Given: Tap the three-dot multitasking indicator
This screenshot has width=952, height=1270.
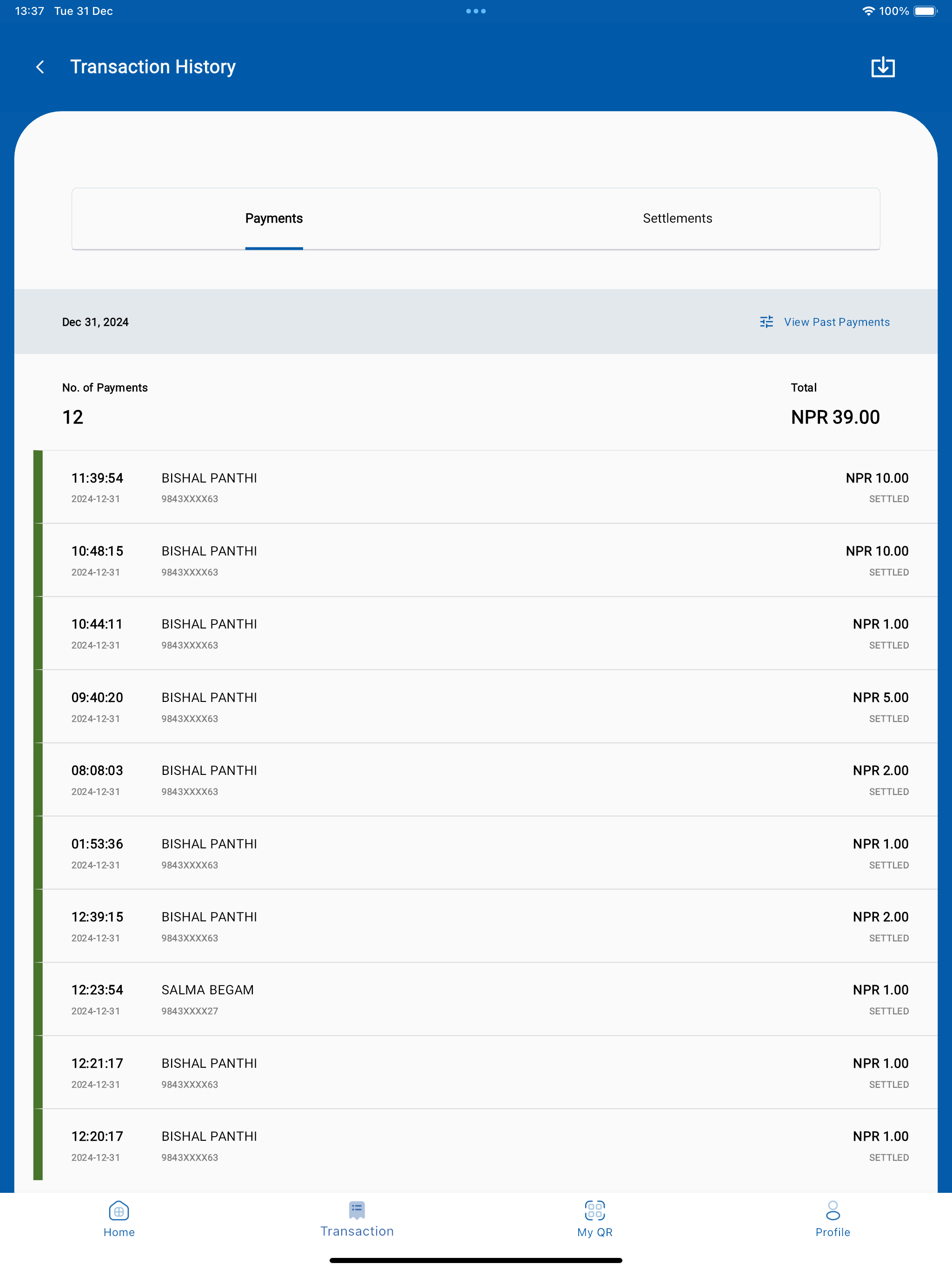Looking at the screenshot, I should (476, 11).
